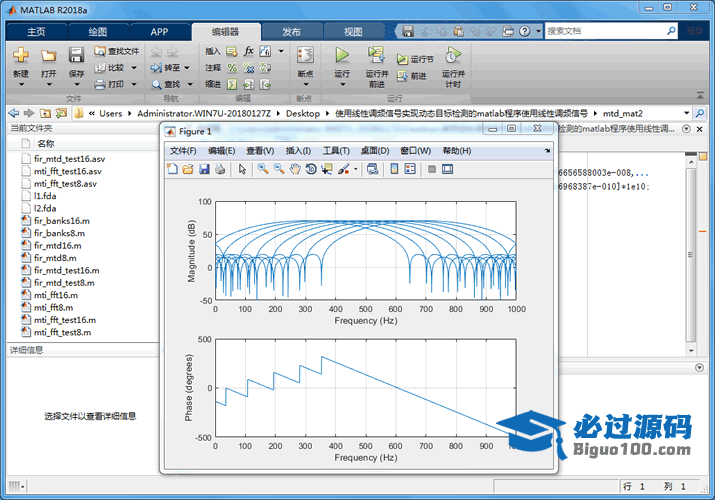Click the New (新建) file icon

[x=21, y=55]
